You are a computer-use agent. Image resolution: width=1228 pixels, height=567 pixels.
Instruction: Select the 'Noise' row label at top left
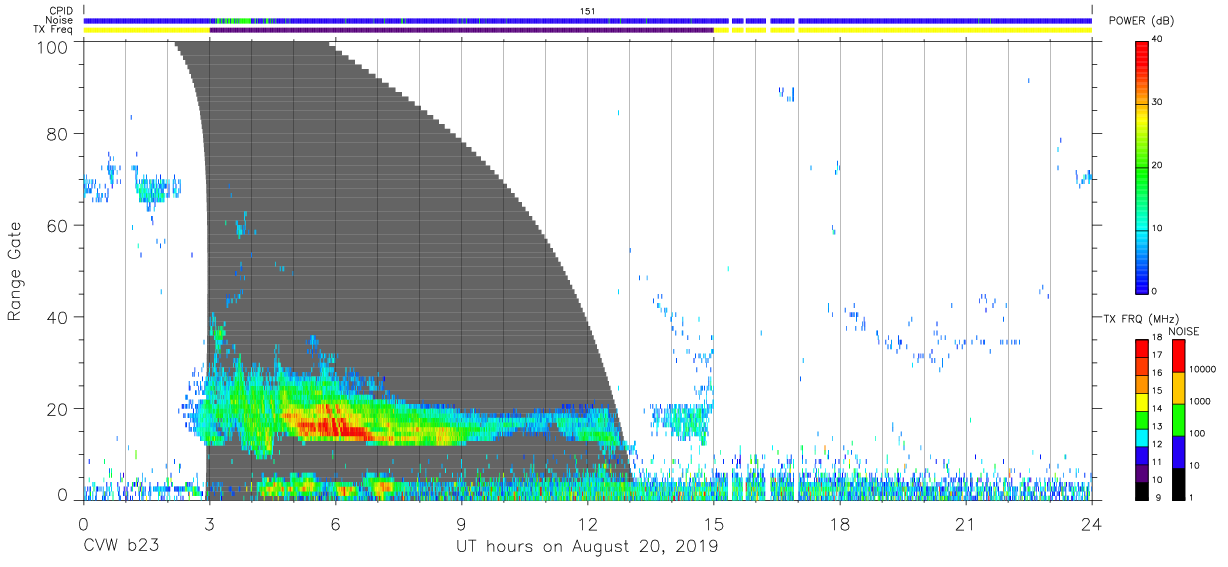pyautogui.click(x=60, y=20)
